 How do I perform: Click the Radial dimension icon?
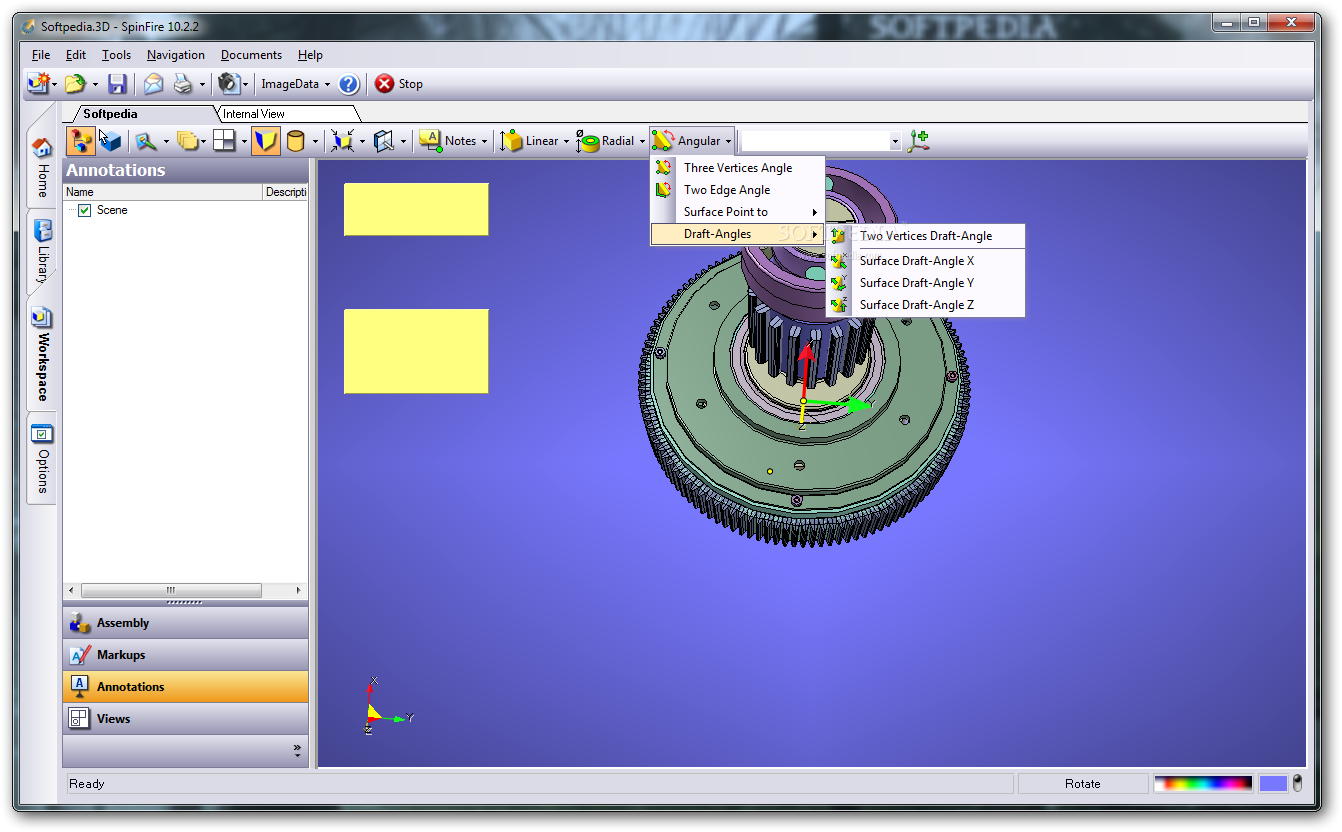pyautogui.click(x=587, y=141)
